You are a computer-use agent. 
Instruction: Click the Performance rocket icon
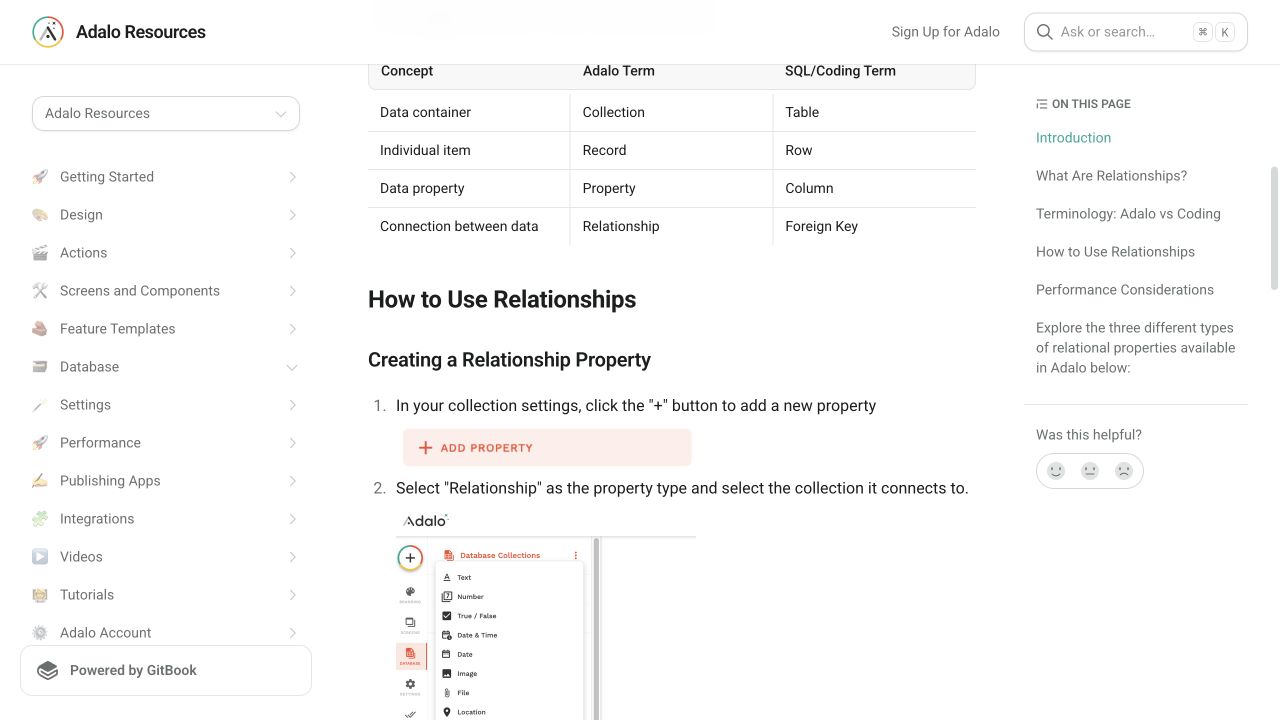point(40,443)
